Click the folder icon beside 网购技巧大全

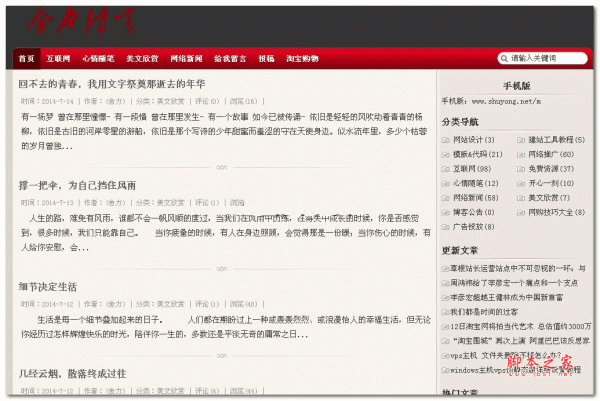[x=521, y=213]
